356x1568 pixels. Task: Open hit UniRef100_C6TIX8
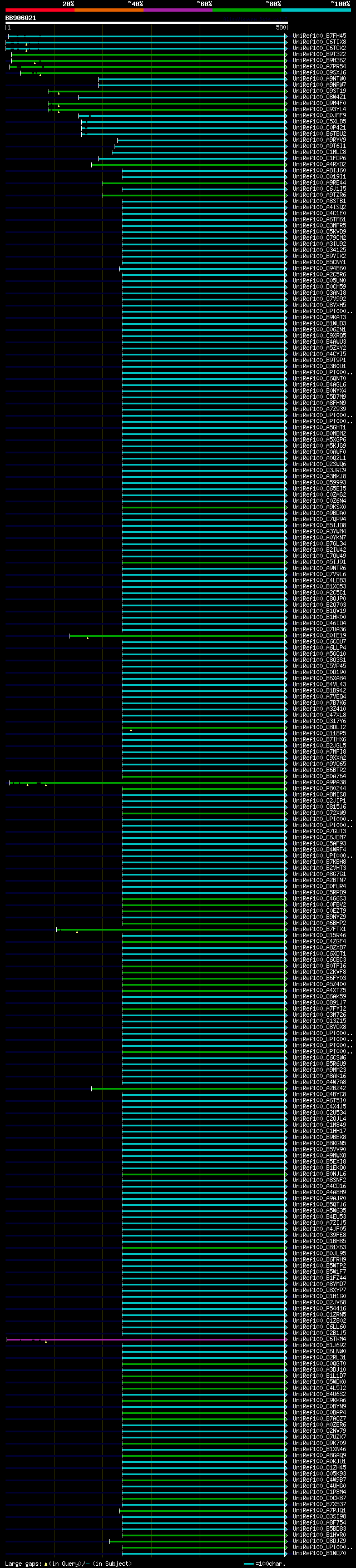tap(319, 42)
